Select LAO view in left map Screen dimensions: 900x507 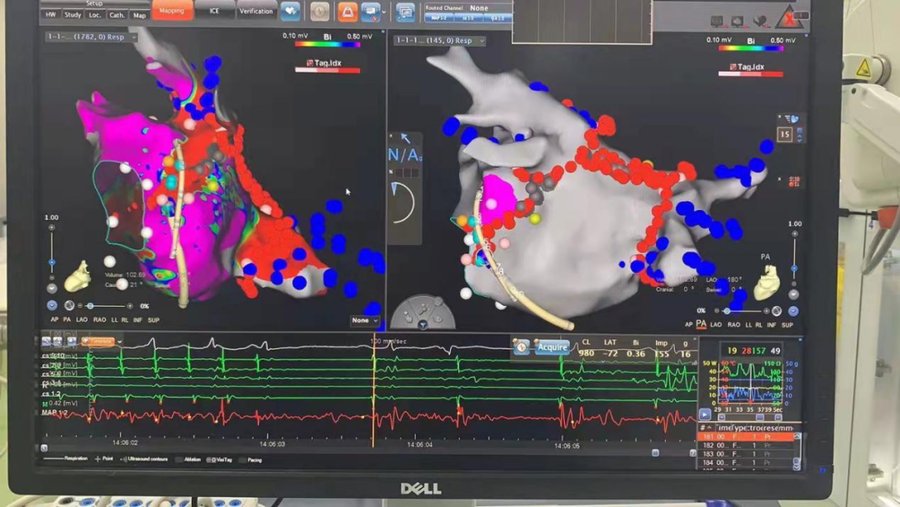coord(83,319)
